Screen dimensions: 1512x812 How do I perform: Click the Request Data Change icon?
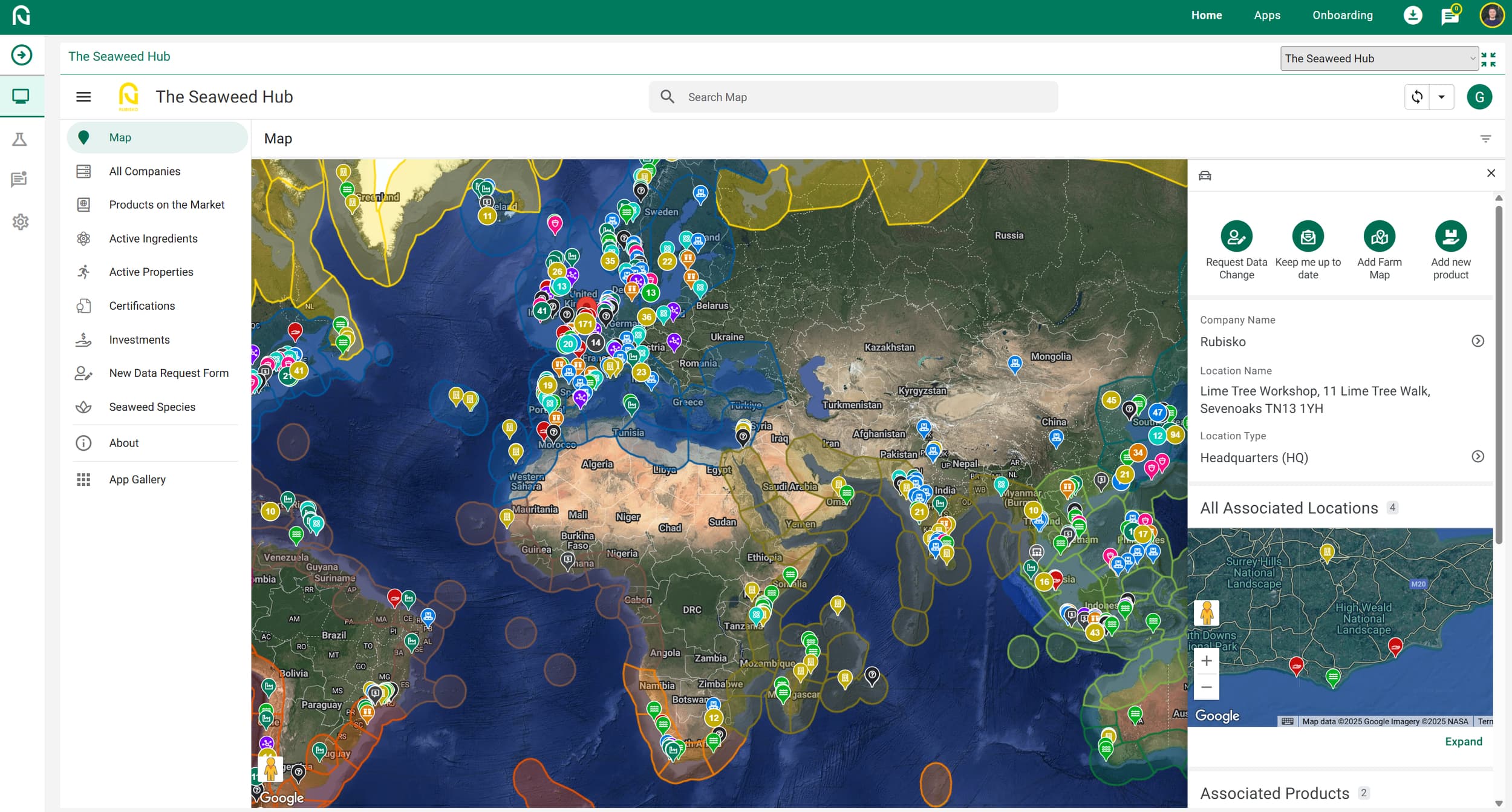[1237, 237]
